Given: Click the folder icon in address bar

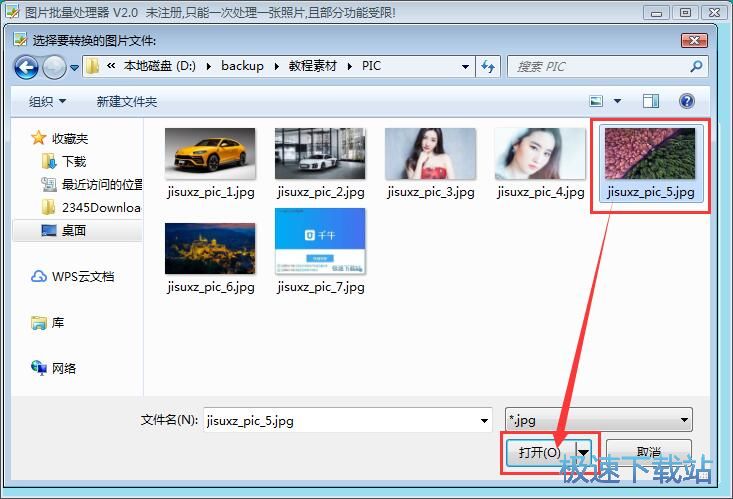Looking at the screenshot, I should 93,66.
